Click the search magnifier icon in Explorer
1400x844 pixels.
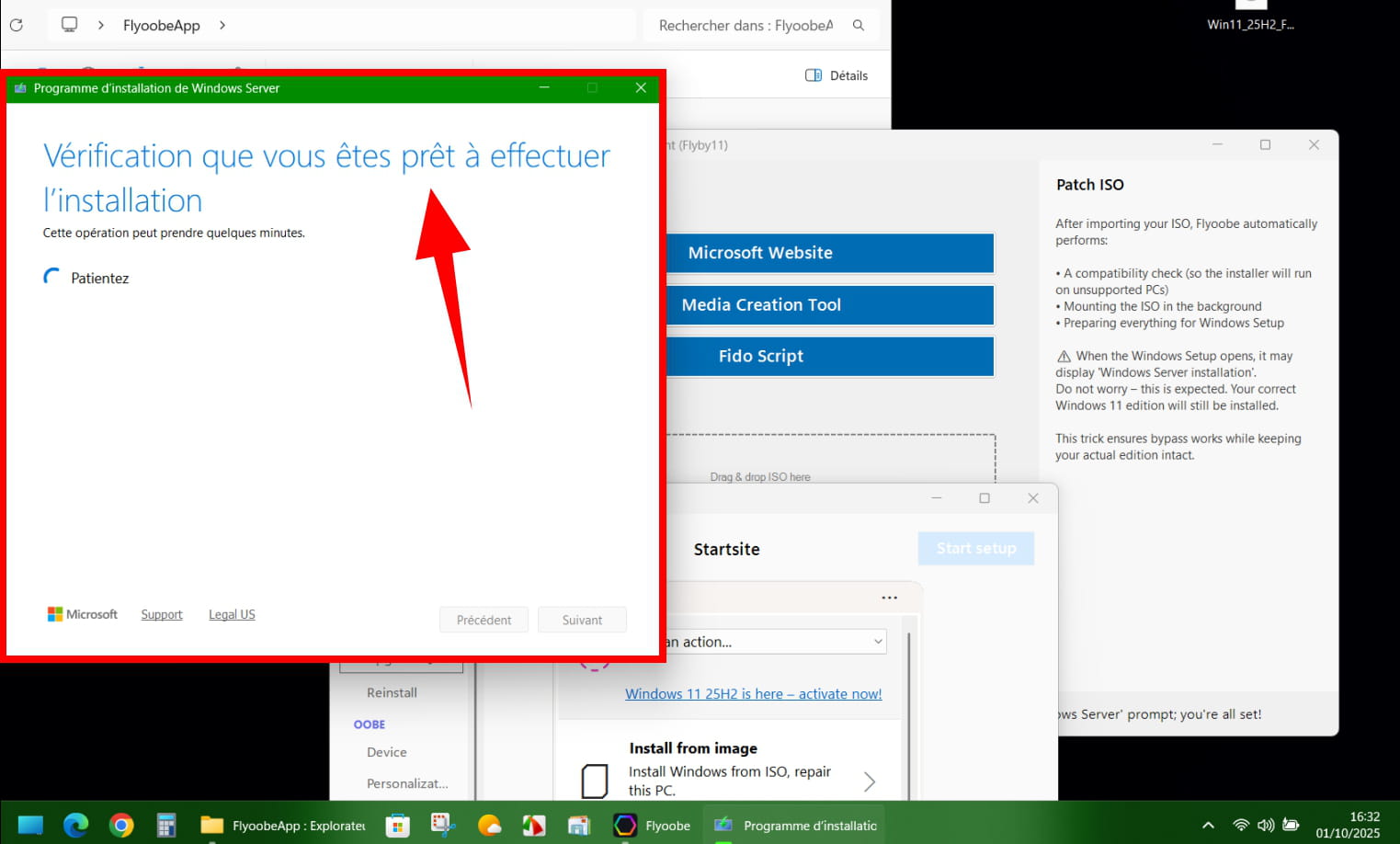point(859,25)
